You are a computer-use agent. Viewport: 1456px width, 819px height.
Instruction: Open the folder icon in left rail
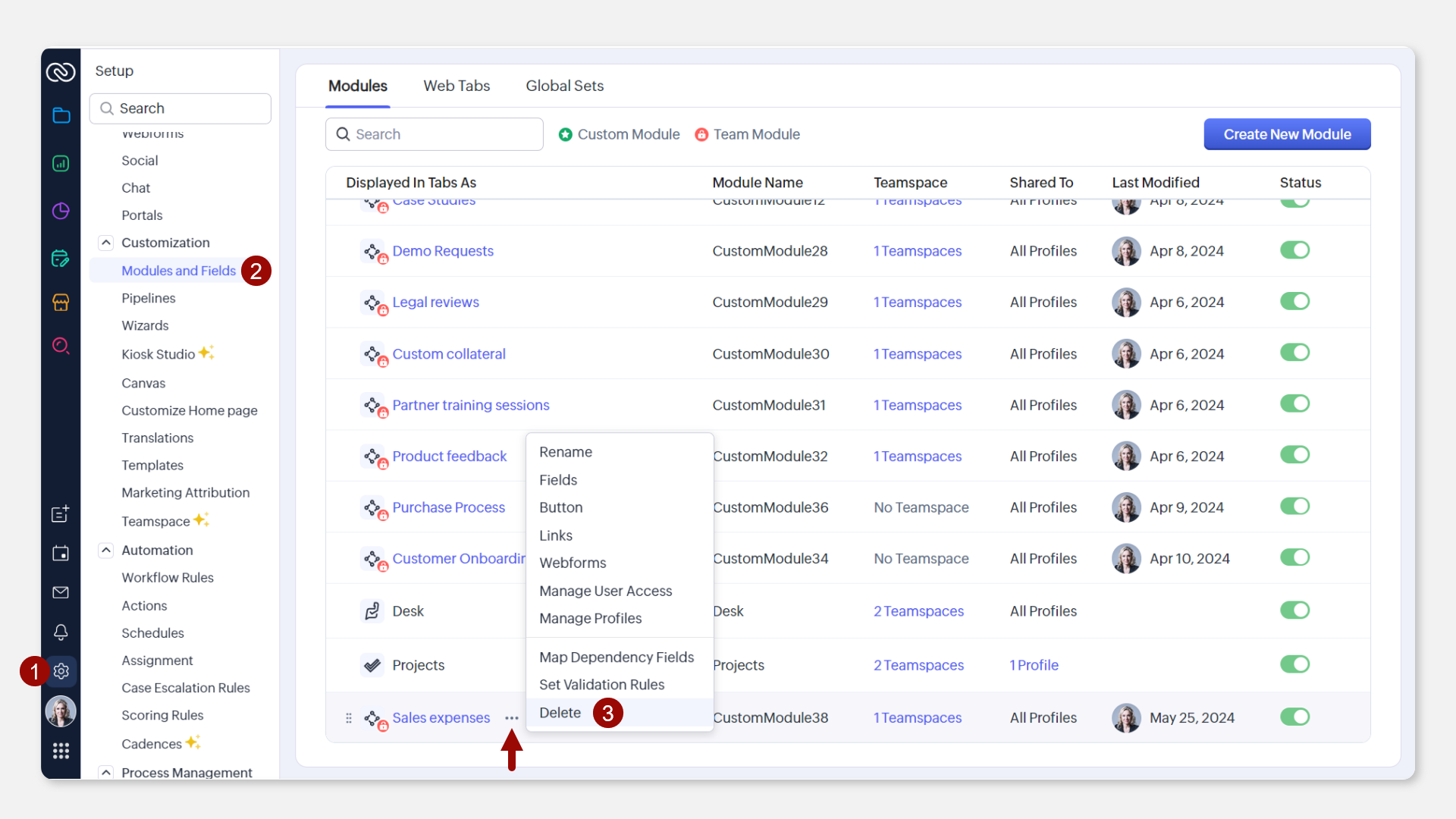[x=61, y=115]
